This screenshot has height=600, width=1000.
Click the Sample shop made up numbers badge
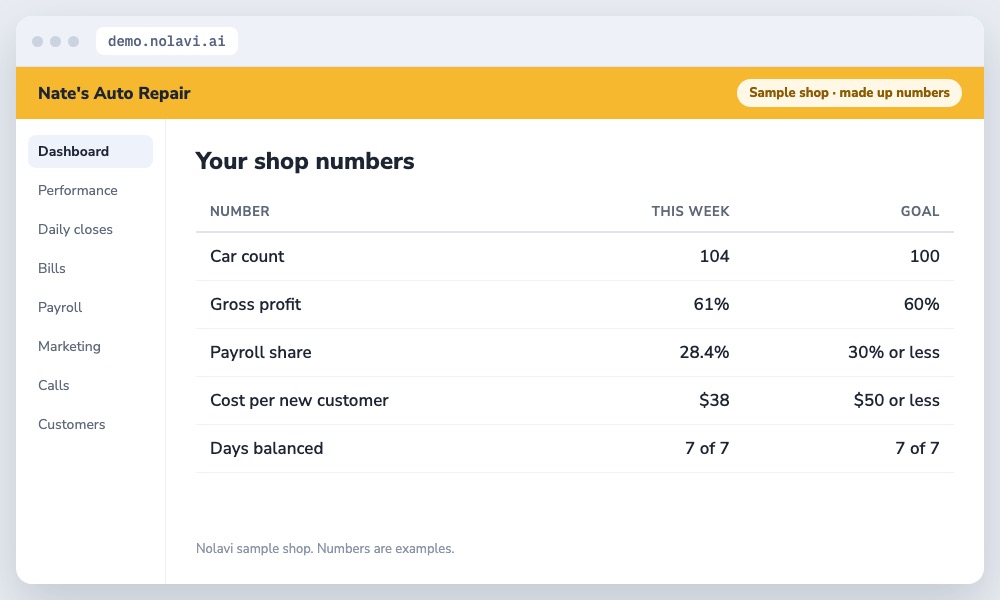[x=849, y=92]
